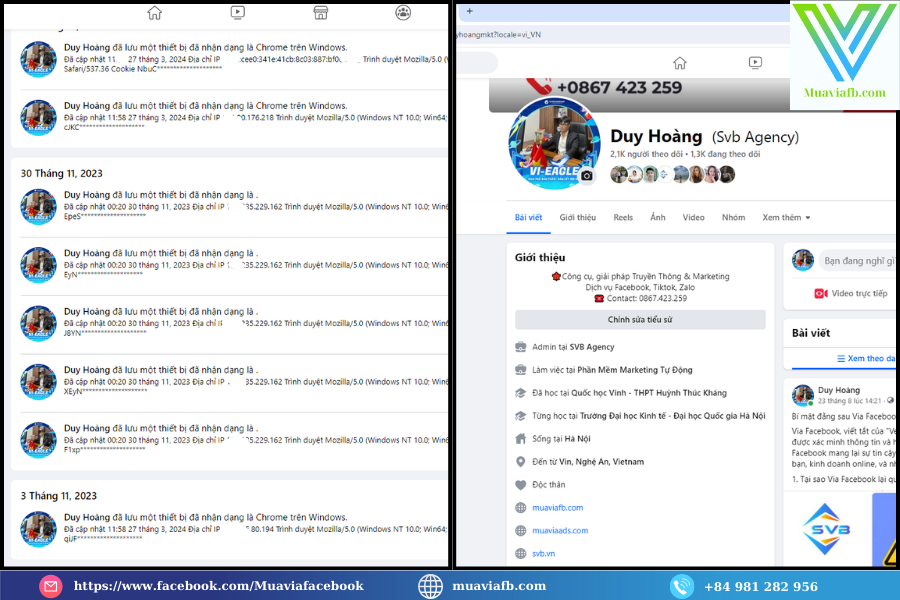Image resolution: width=900 pixels, height=600 pixels.
Task: Click avatar of the XEyN cookie entry
Action: tap(38, 382)
